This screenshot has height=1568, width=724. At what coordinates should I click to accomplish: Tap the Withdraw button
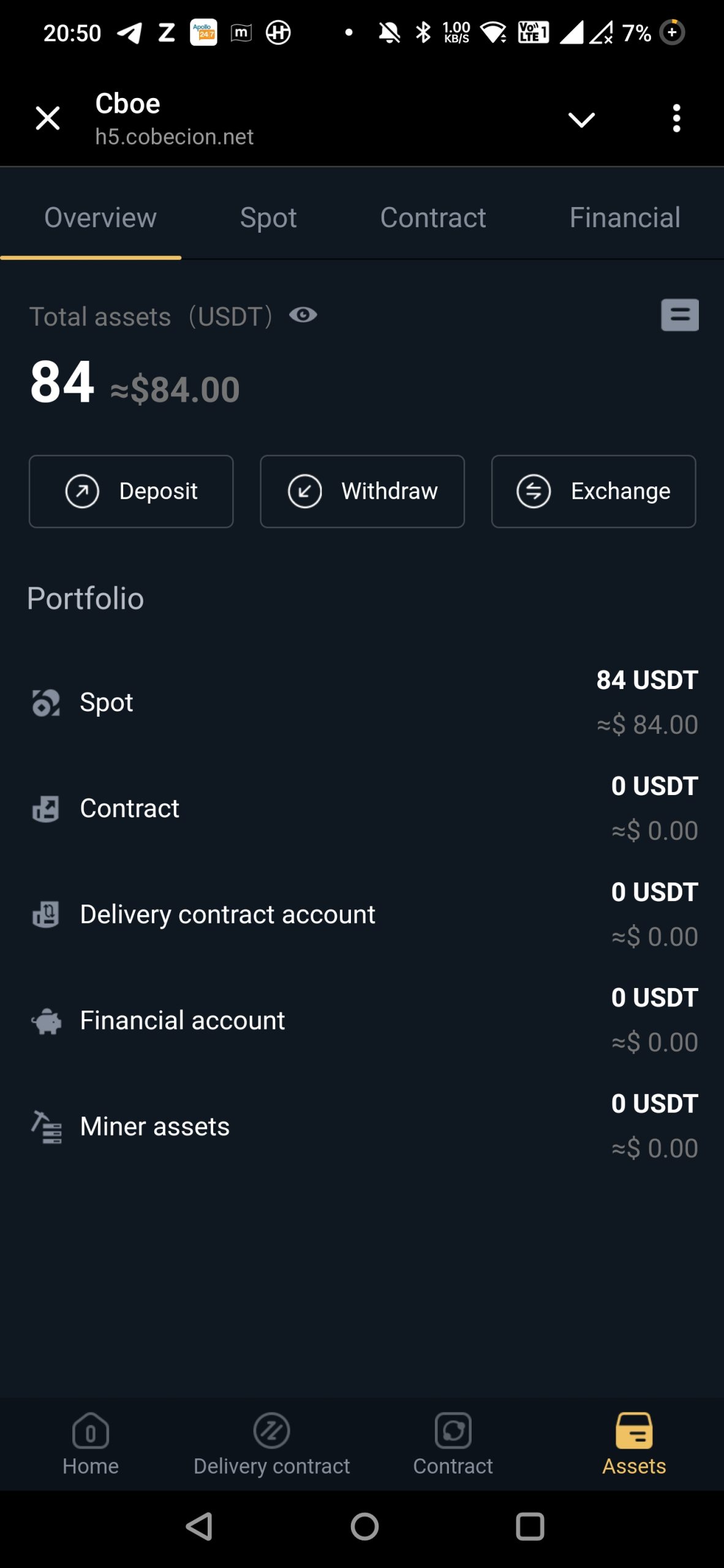(x=362, y=491)
